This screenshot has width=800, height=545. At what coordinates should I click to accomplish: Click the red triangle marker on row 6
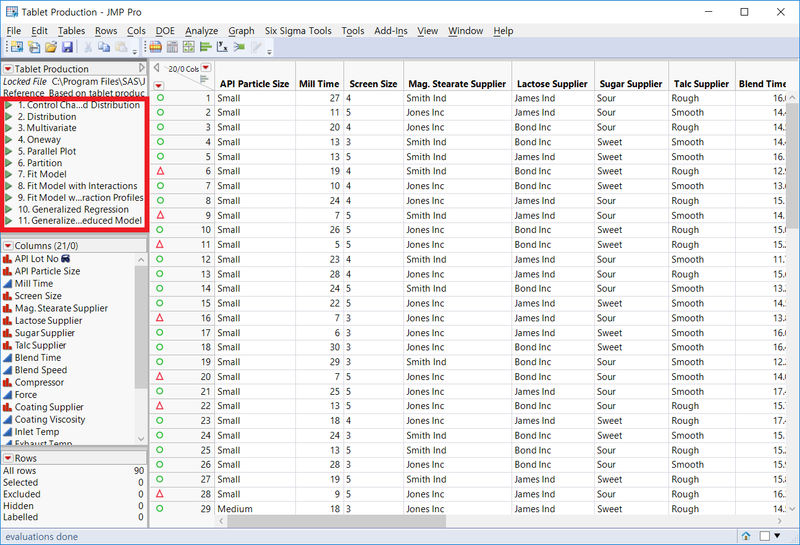159,172
